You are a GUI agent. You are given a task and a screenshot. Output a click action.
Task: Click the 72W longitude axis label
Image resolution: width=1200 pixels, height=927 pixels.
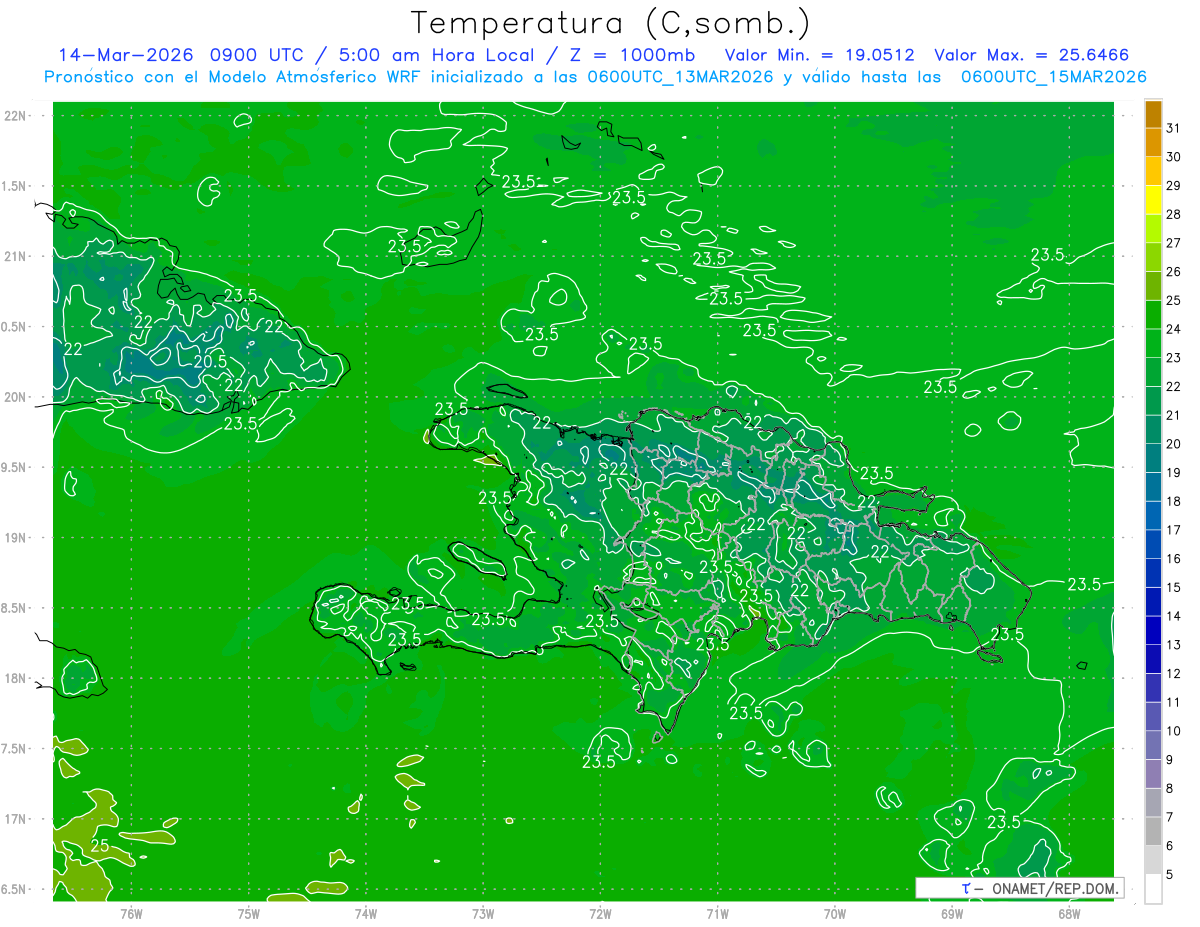point(601,914)
